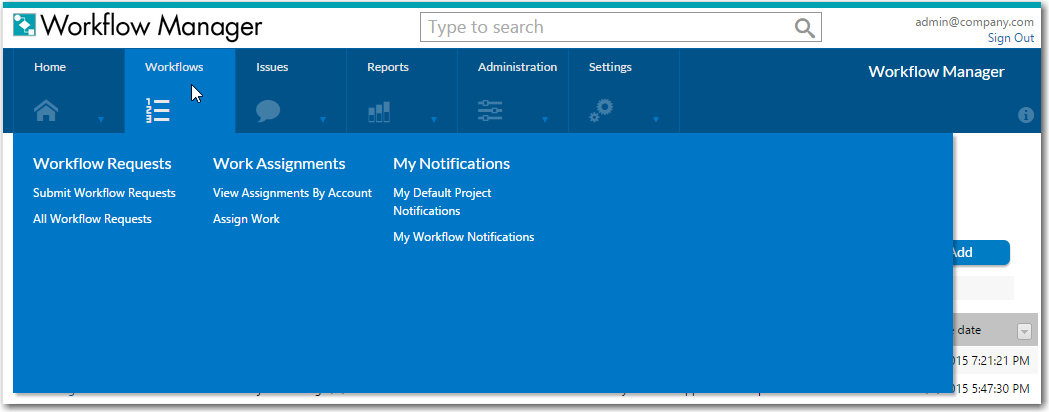Select the Settings tab label
The height and width of the screenshot is (412, 1049).
610,68
